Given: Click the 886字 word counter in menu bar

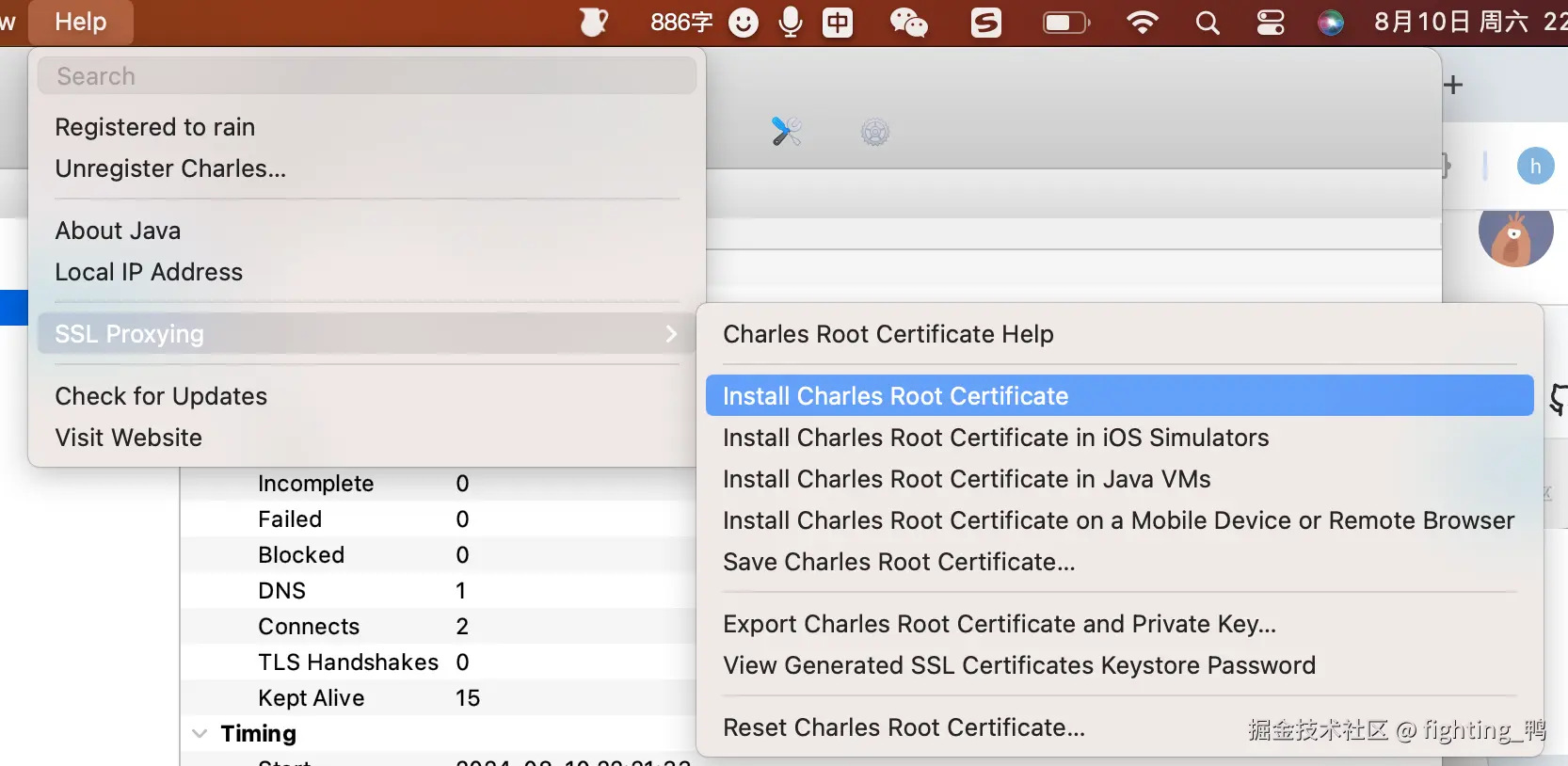Looking at the screenshot, I should tap(681, 22).
